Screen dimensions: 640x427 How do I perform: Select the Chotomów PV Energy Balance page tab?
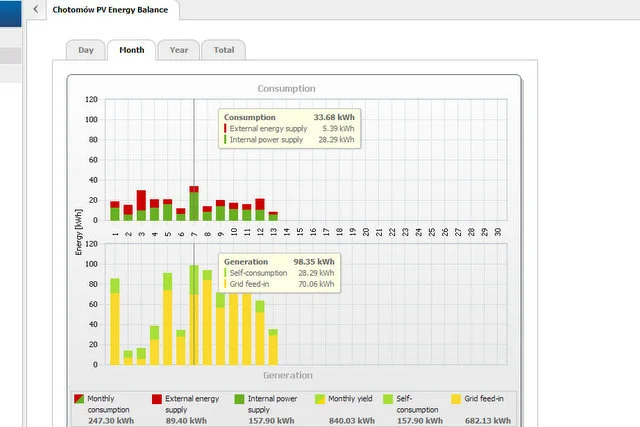click(110, 10)
